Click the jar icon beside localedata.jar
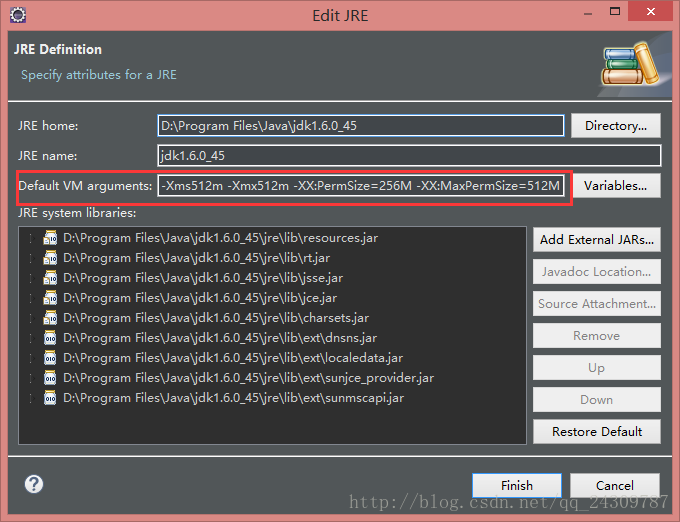This screenshot has height=522, width=680. pyautogui.click(x=50, y=357)
